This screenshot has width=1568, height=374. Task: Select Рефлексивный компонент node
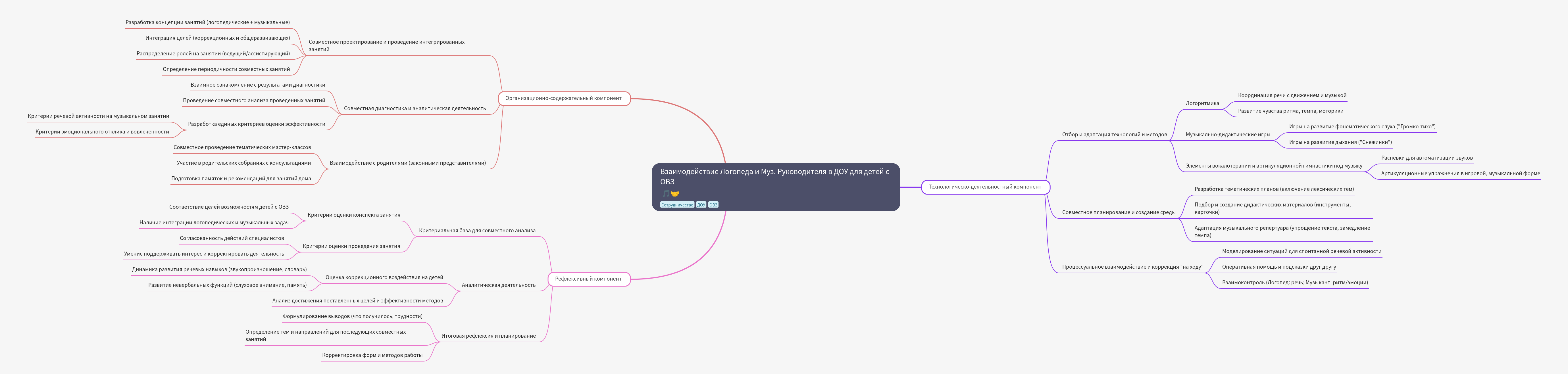click(x=588, y=279)
